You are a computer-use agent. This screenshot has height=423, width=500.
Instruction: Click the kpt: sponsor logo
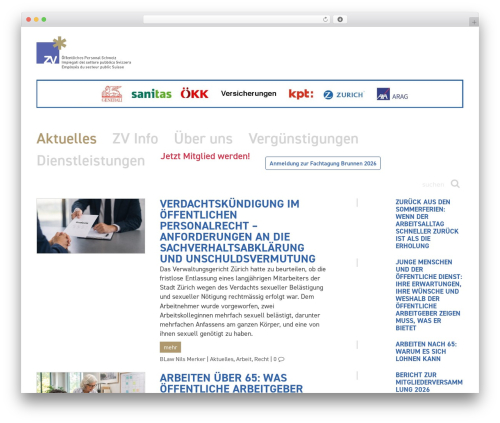pyautogui.click(x=301, y=94)
